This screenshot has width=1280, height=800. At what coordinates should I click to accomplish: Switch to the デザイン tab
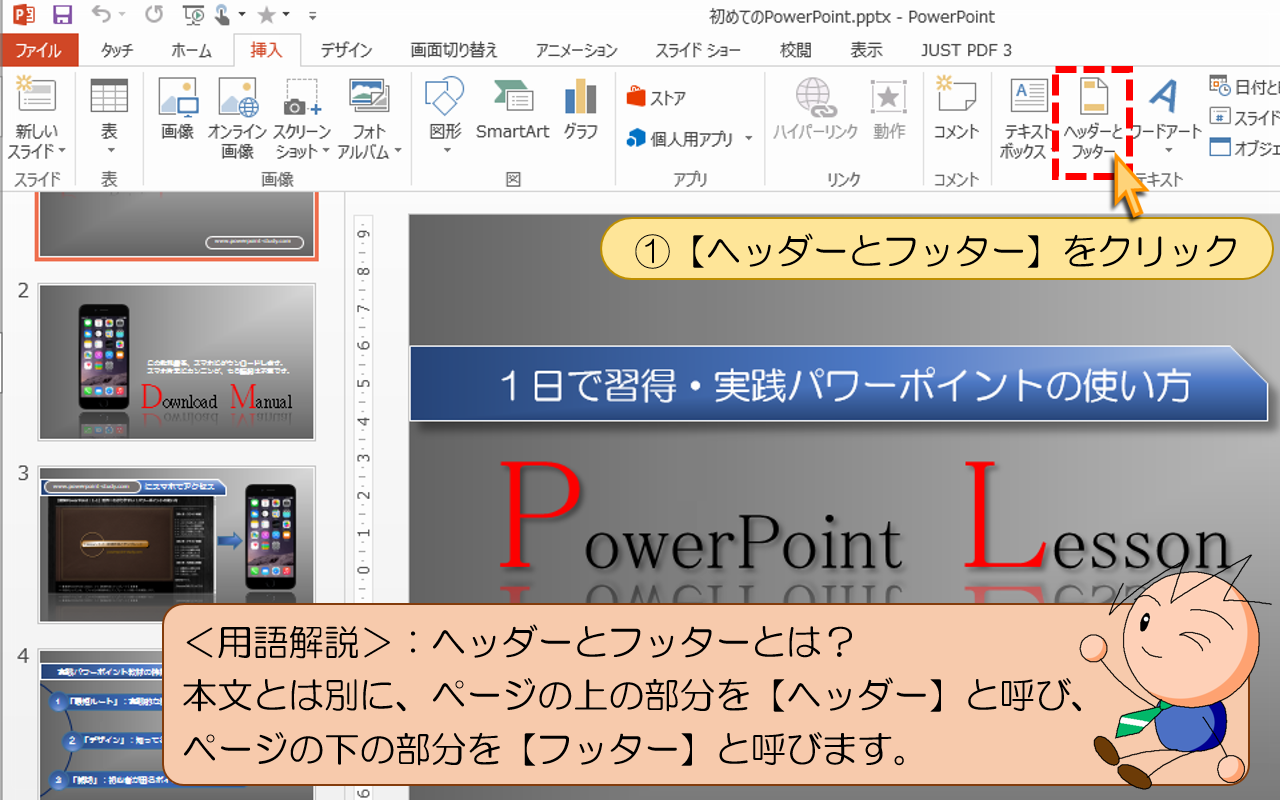pyautogui.click(x=346, y=50)
